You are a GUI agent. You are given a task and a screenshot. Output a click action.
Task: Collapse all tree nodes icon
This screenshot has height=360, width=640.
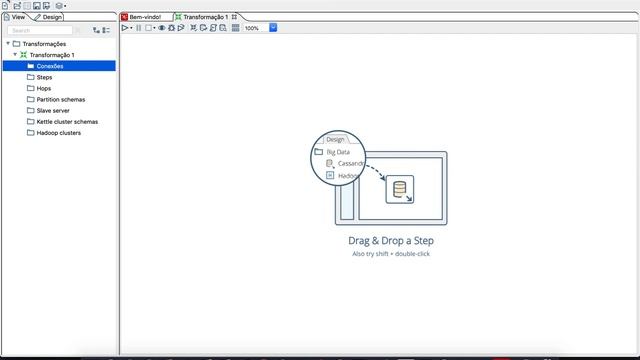106,30
